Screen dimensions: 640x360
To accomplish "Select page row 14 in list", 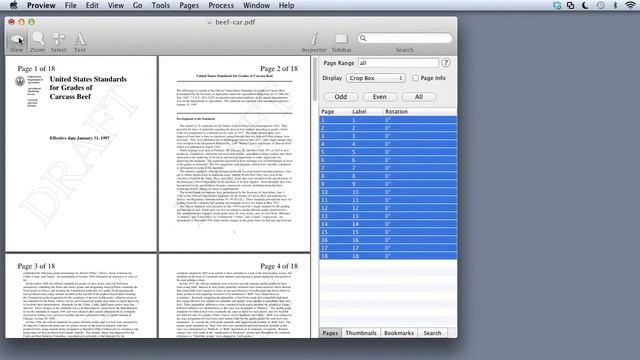I will point(388,224).
